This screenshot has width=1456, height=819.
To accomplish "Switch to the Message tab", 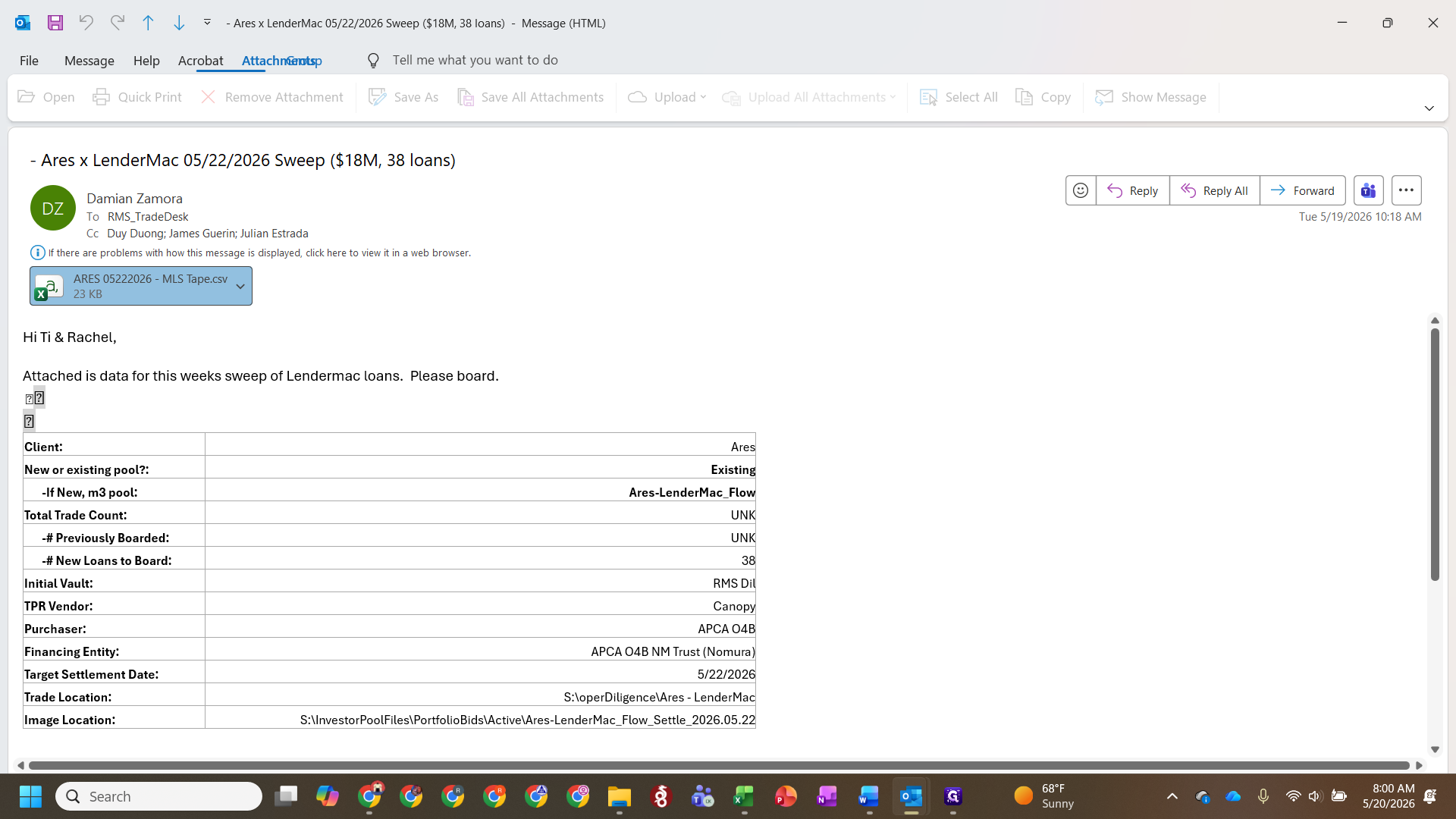I will [x=89, y=60].
